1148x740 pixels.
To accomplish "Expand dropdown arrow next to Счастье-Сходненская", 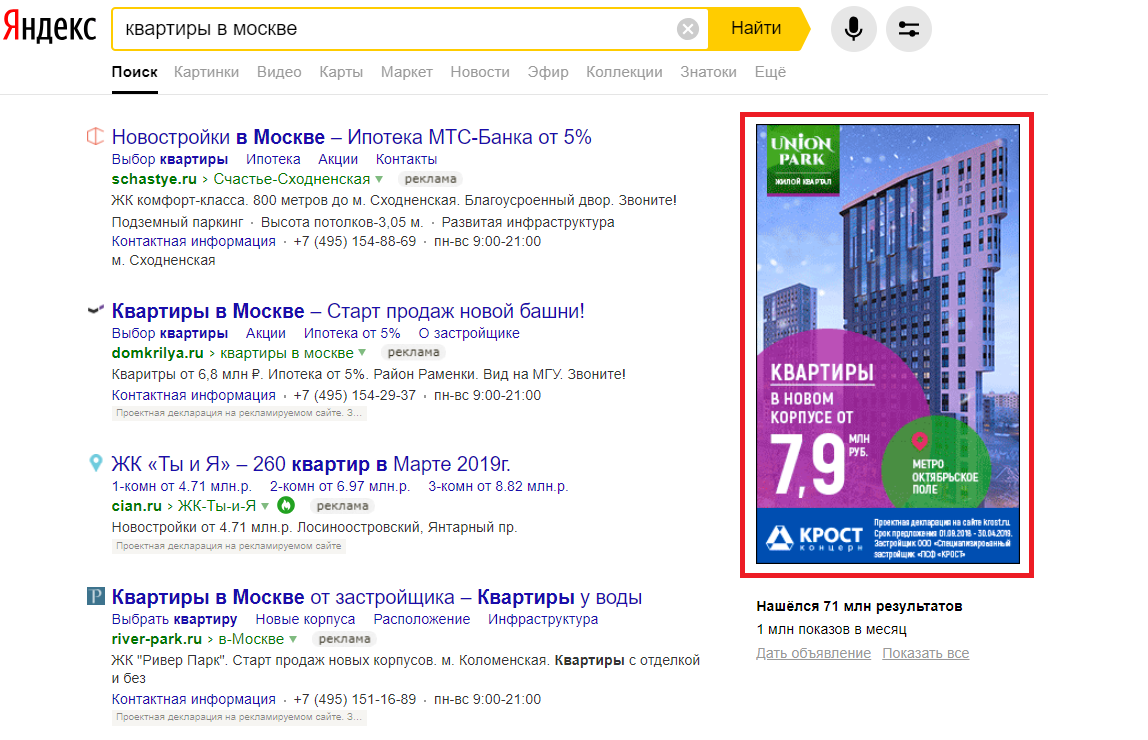I will pos(379,179).
